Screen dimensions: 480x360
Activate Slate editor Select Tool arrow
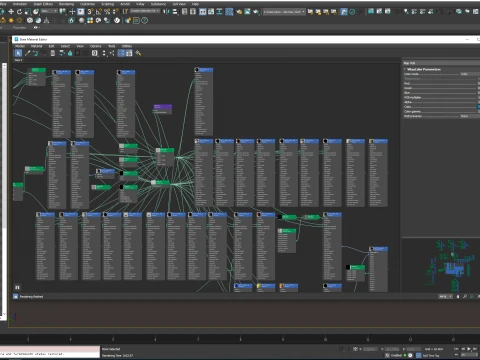(x=18, y=53)
